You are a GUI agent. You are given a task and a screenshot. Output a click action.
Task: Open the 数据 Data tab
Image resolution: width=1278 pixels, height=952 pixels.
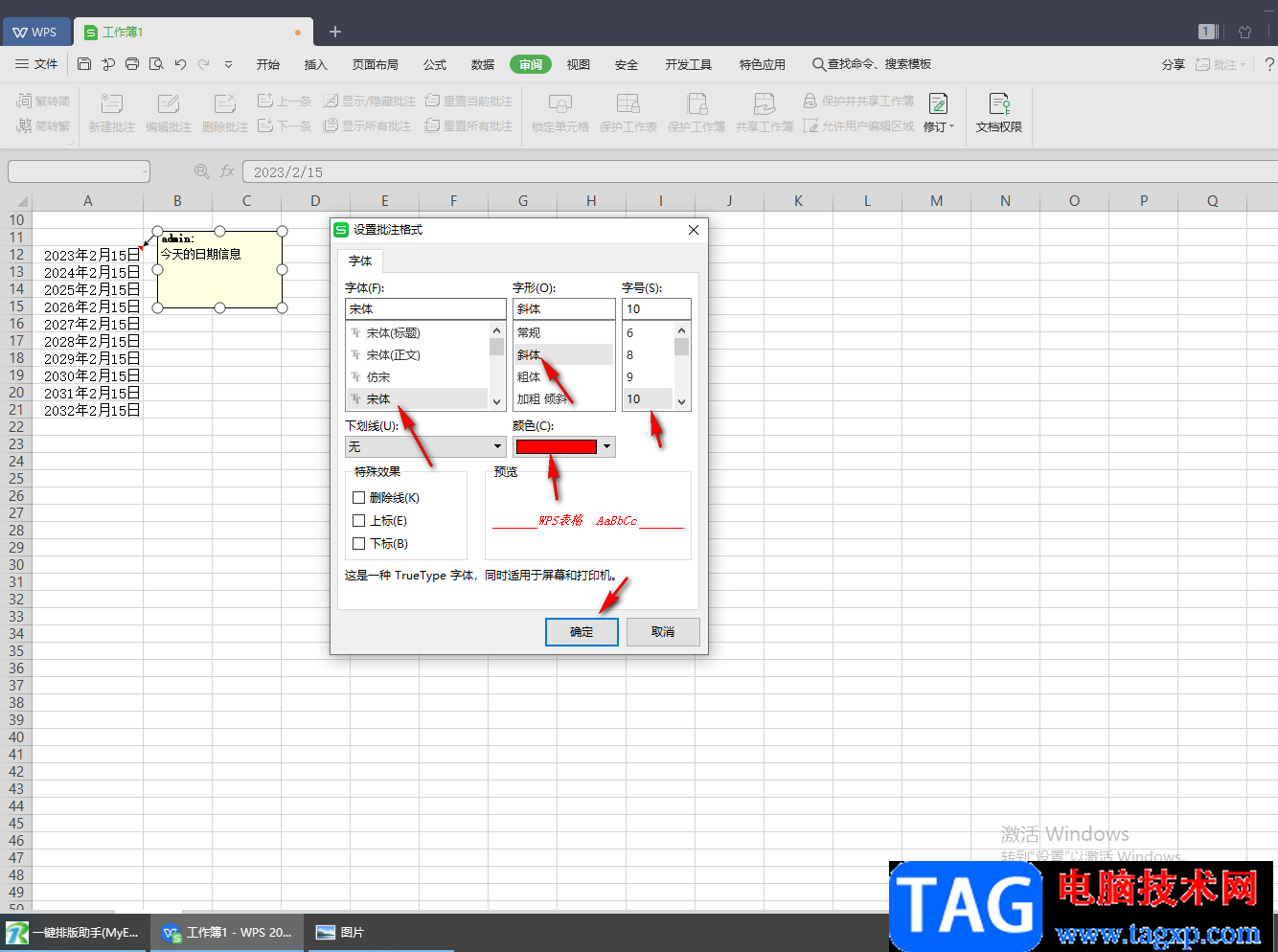pyautogui.click(x=483, y=64)
